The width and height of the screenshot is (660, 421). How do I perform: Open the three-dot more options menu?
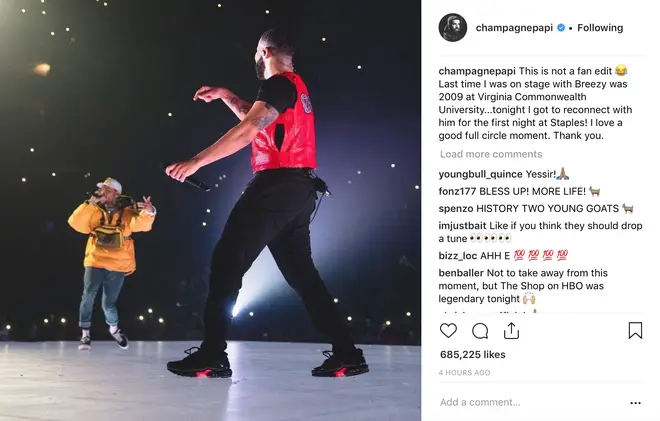click(x=636, y=403)
